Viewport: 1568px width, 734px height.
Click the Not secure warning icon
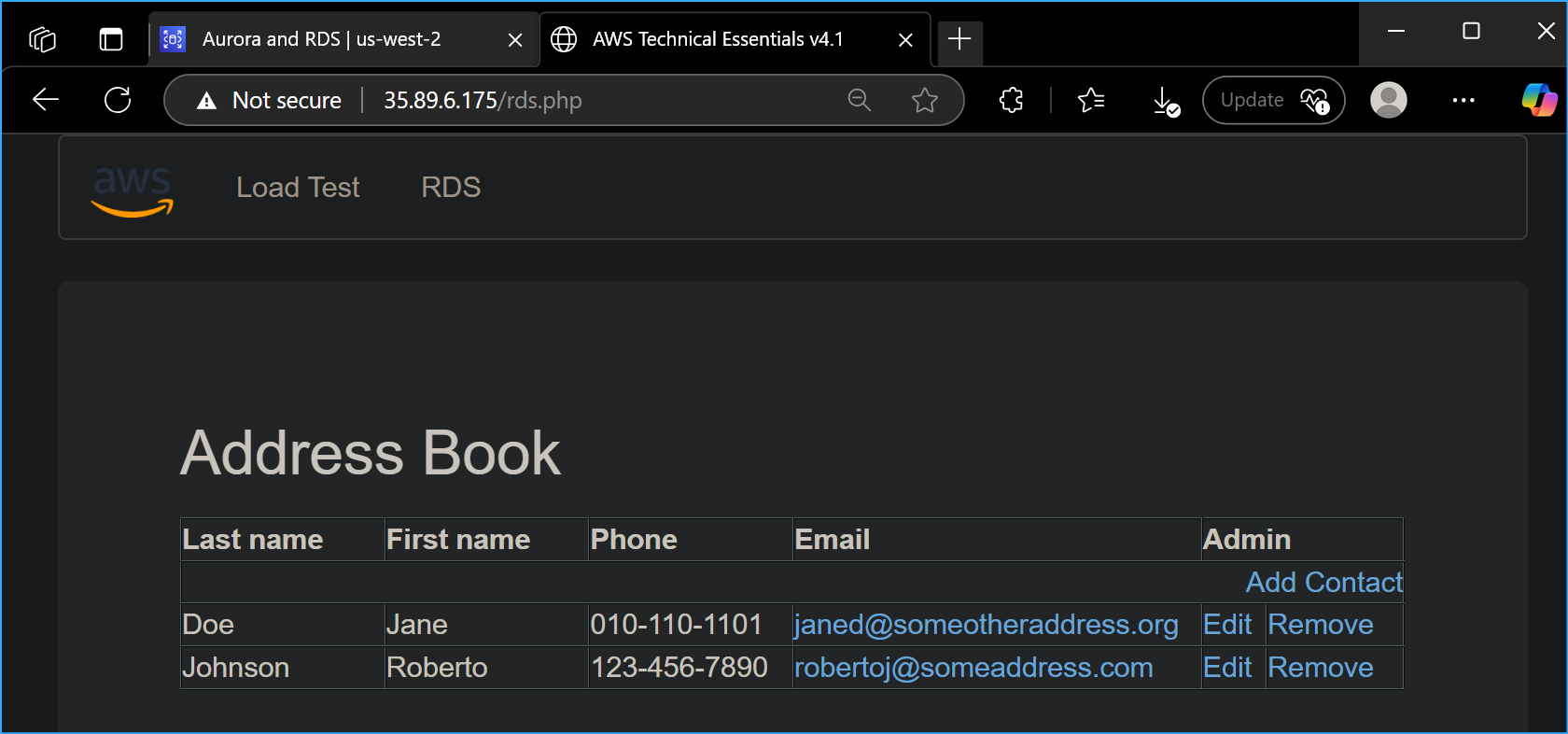(x=206, y=101)
